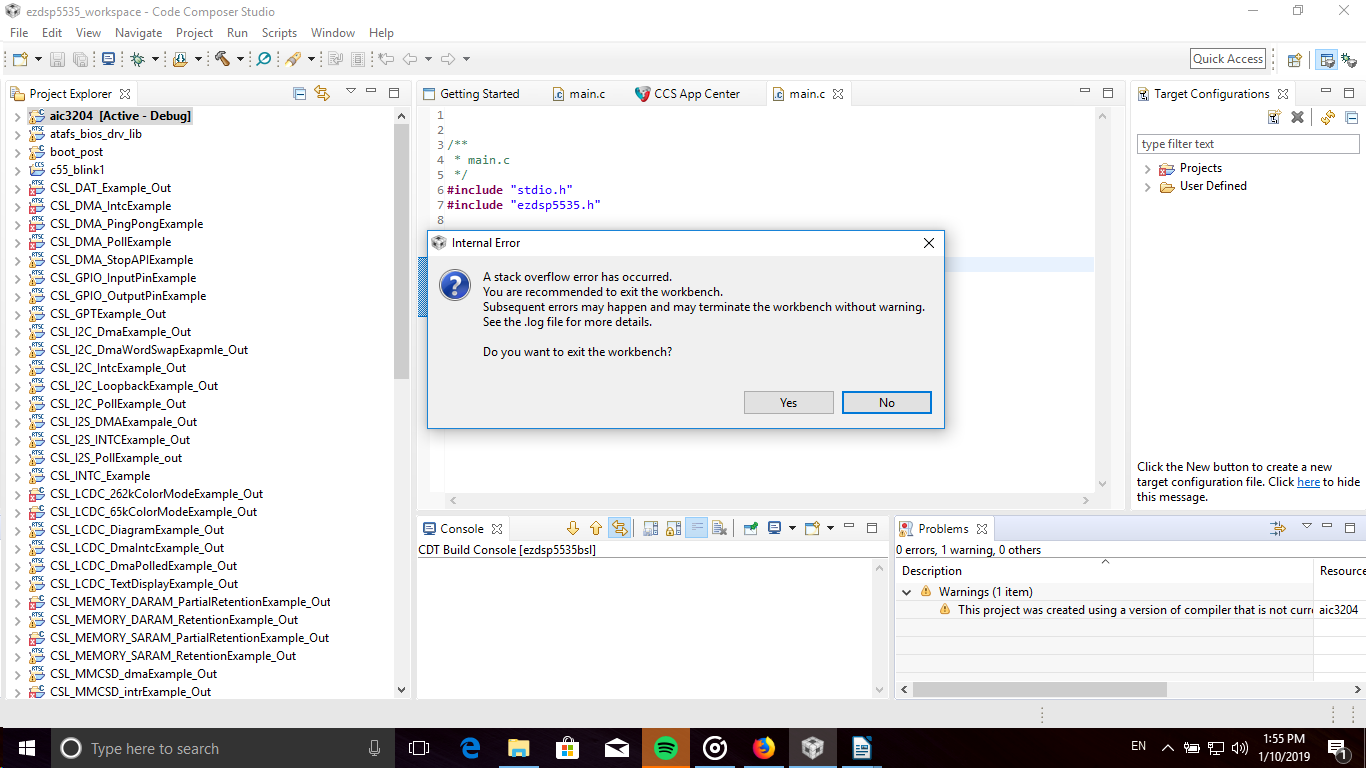This screenshot has width=1366, height=768.
Task: Open the Build hammer dropdown arrow
Action: [241, 59]
